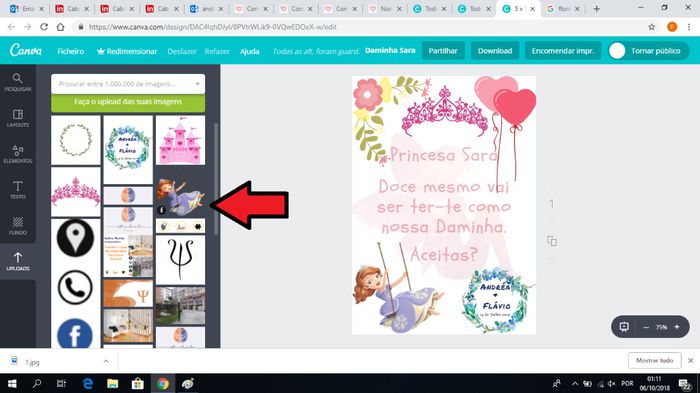
Task: Click Encomendar impr. button
Action: pos(563,50)
